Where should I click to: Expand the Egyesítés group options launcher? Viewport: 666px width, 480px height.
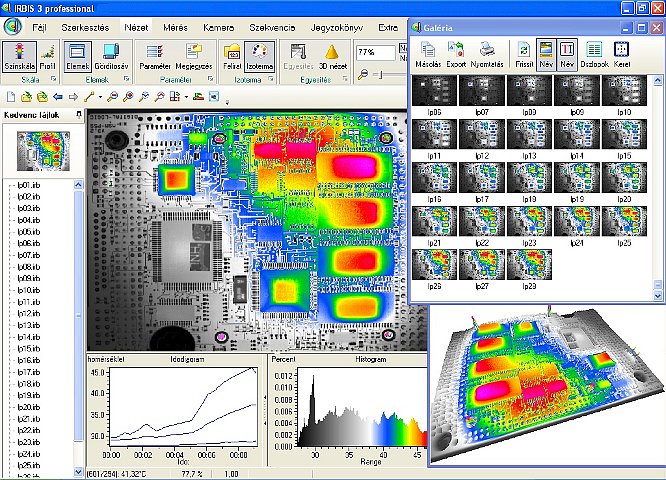point(345,79)
